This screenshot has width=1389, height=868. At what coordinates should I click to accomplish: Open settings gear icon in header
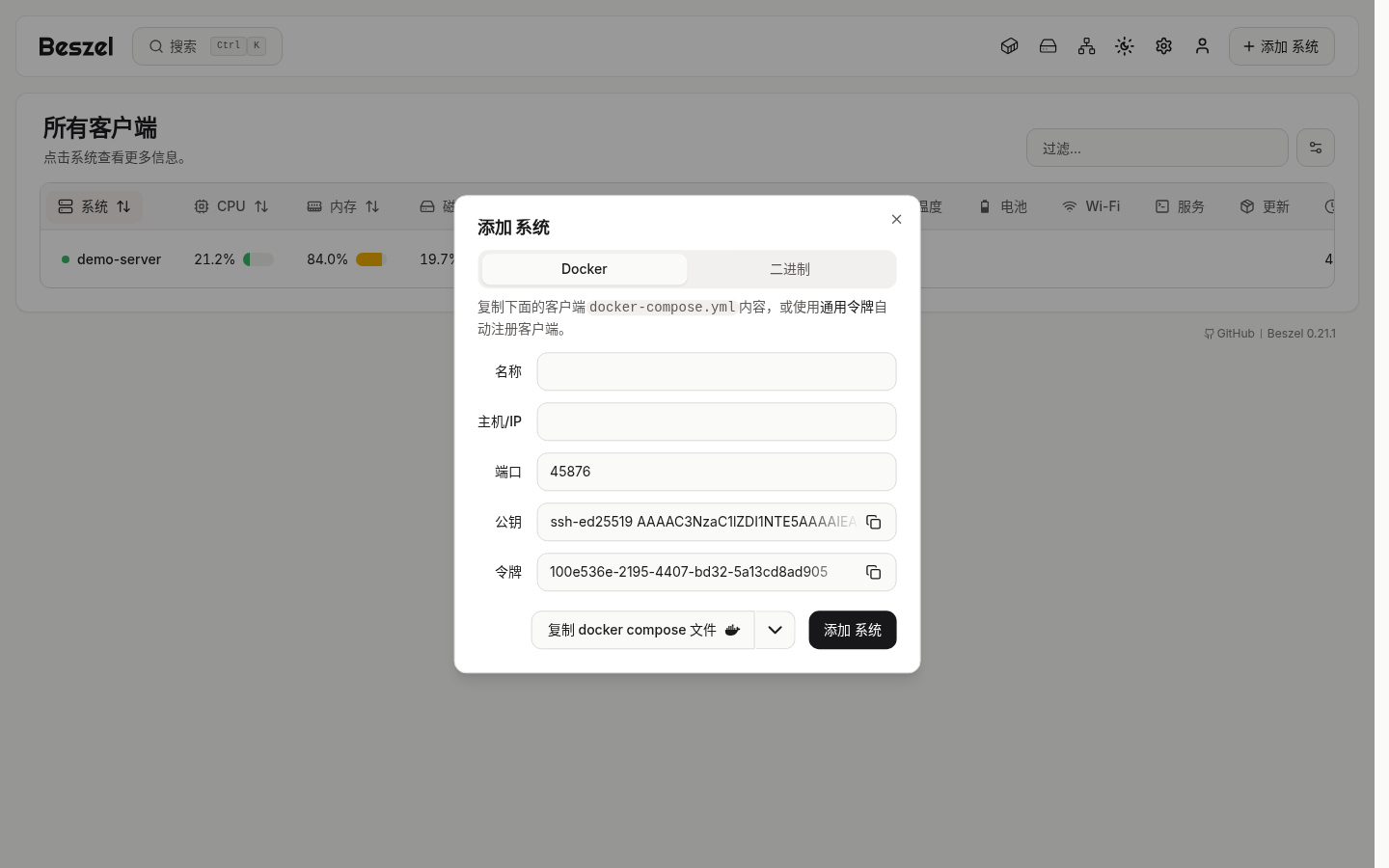(x=1164, y=46)
